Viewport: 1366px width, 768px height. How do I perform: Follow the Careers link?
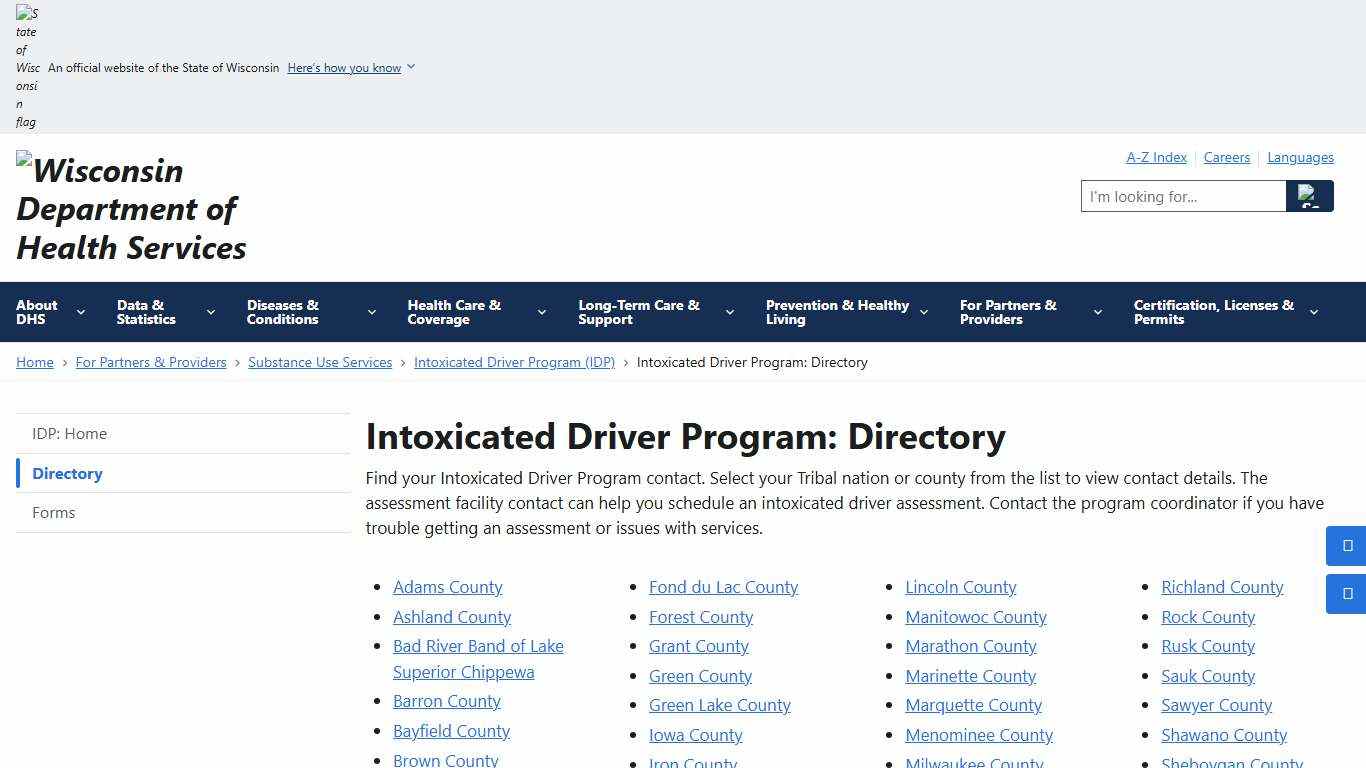pyautogui.click(x=1227, y=157)
